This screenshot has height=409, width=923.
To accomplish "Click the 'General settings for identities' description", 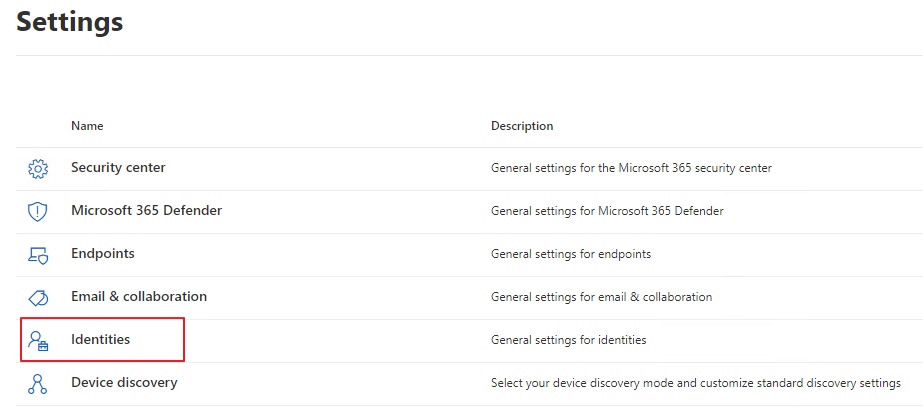I will [569, 340].
